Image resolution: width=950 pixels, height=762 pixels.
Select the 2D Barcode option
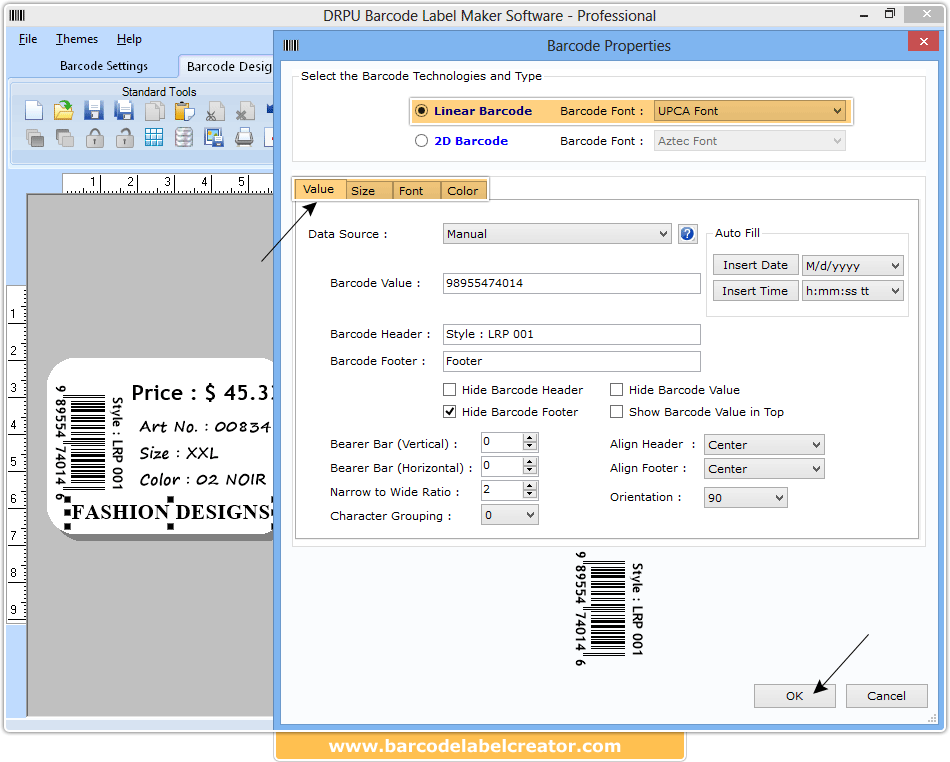(422, 140)
